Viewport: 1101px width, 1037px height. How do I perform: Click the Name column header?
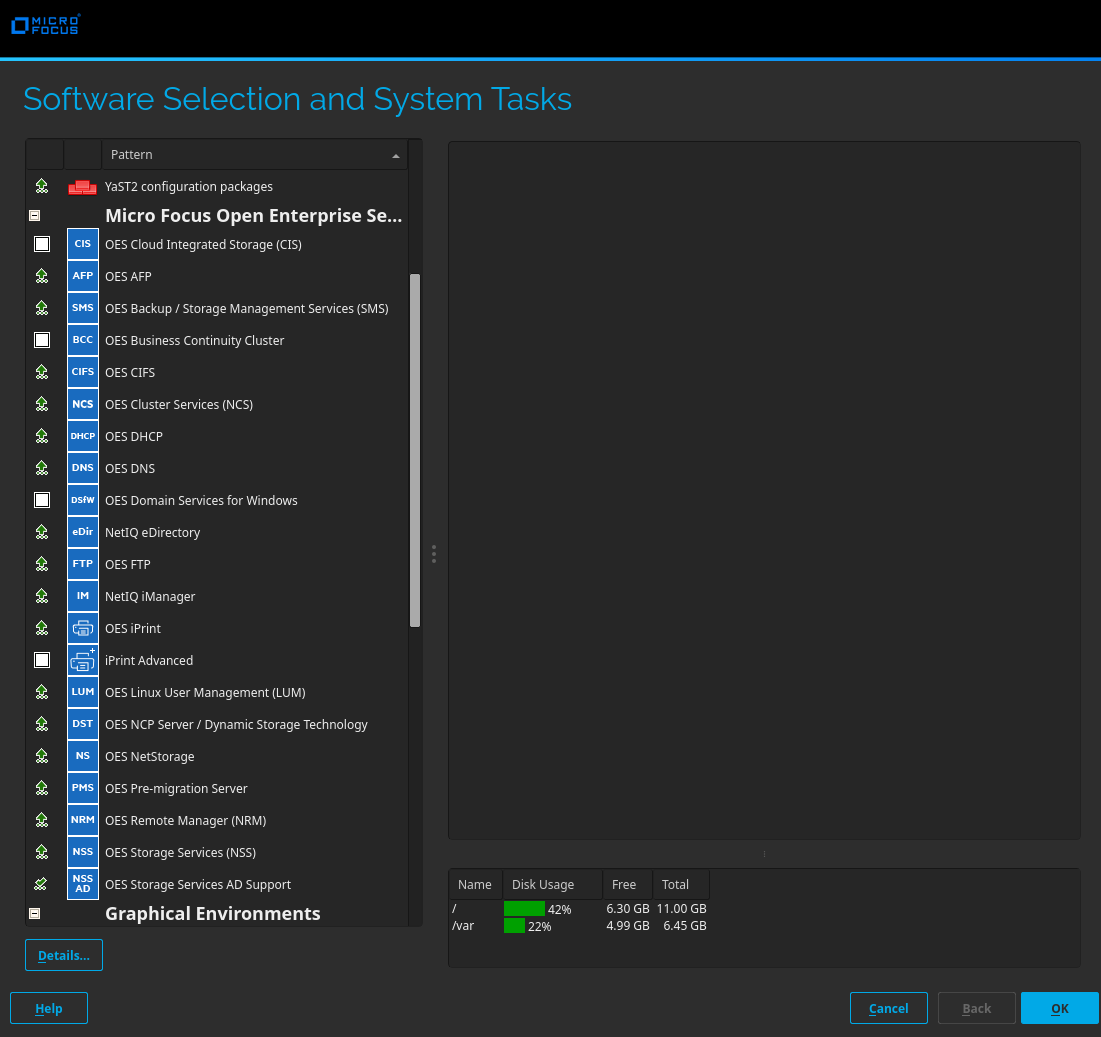[x=475, y=885]
